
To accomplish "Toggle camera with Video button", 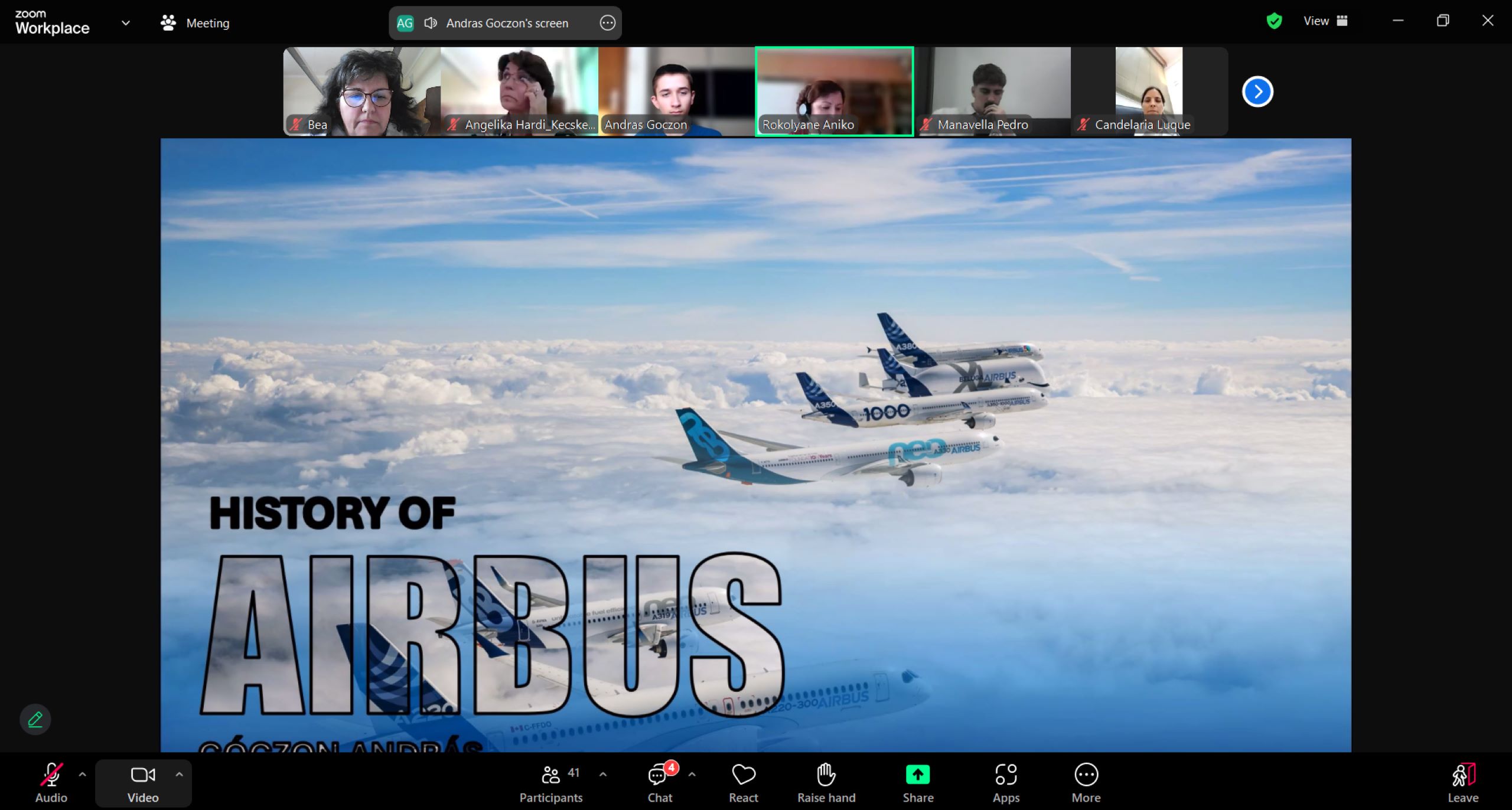I will click(143, 783).
